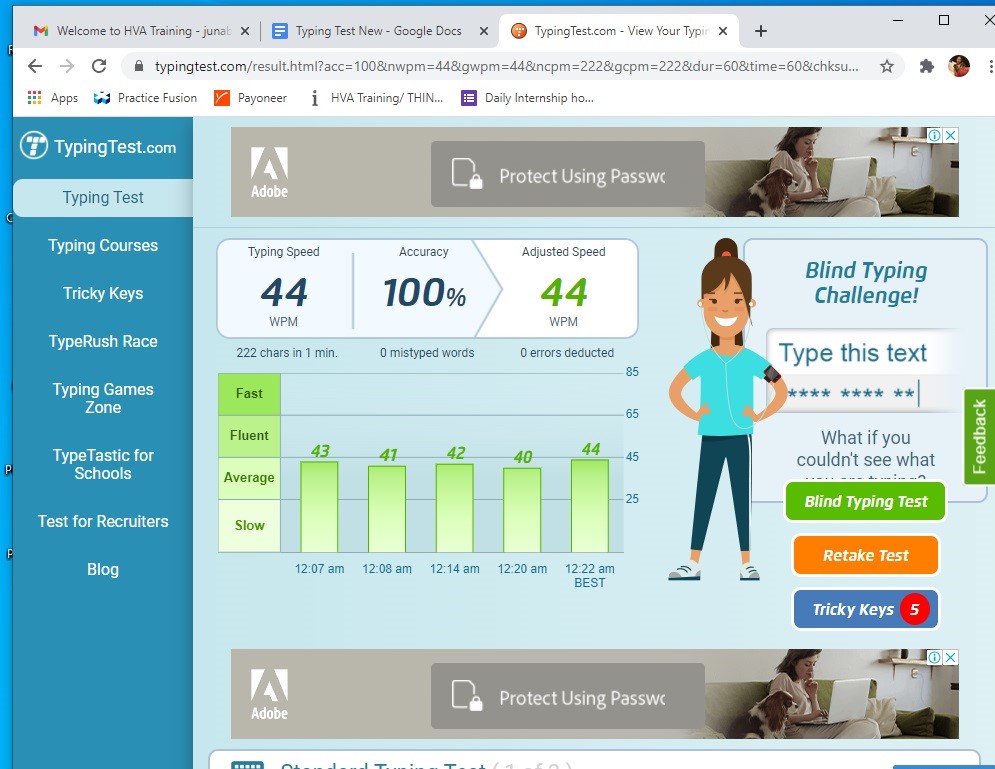This screenshot has width=995, height=769.
Task: Click the Protect Using Password top ad
Action: pyautogui.click(x=567, y=174)
